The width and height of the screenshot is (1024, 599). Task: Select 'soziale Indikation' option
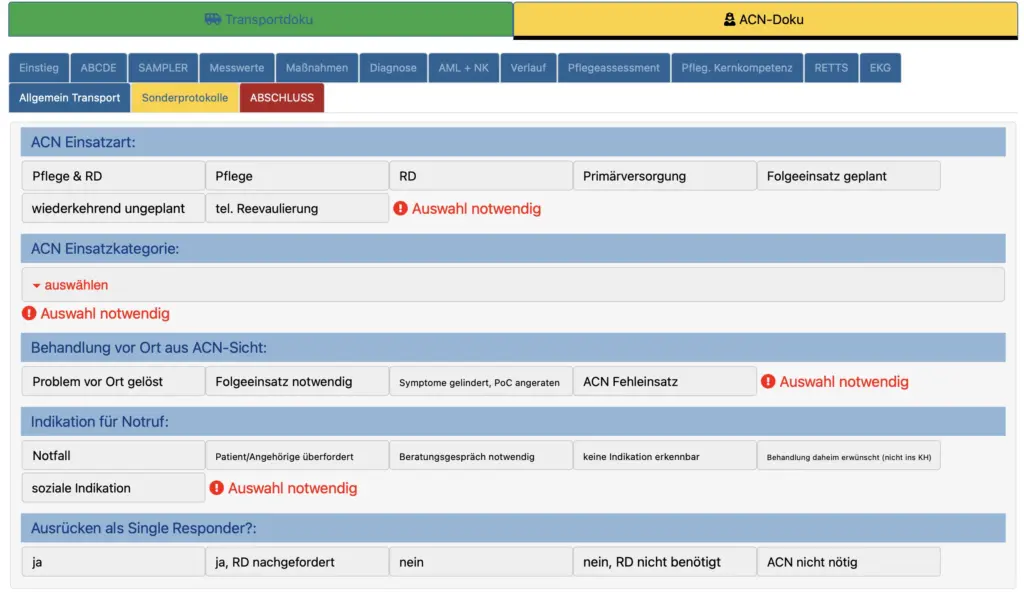tap(113, 488)
